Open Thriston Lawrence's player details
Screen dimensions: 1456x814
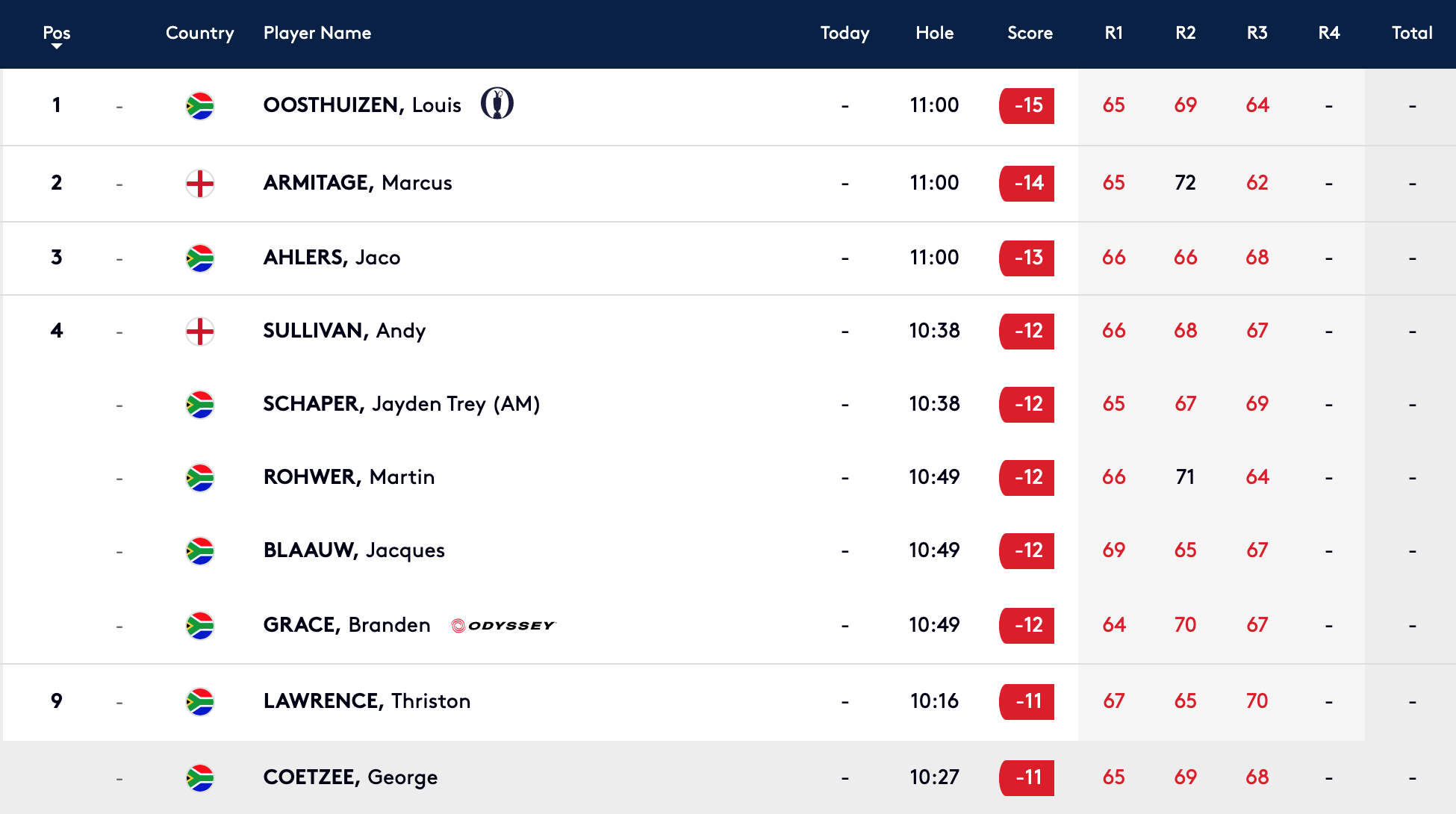tap(367, 701)
